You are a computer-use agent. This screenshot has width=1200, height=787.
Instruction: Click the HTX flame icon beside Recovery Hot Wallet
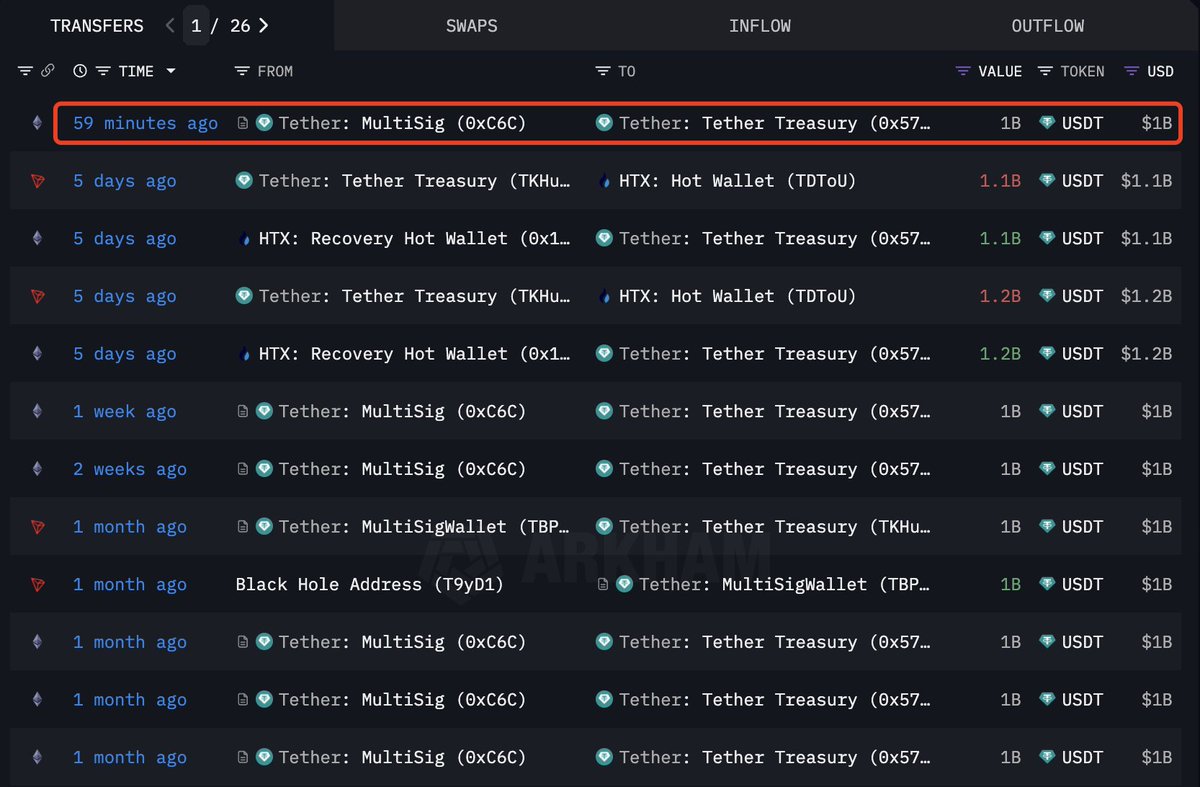(245, 239)
